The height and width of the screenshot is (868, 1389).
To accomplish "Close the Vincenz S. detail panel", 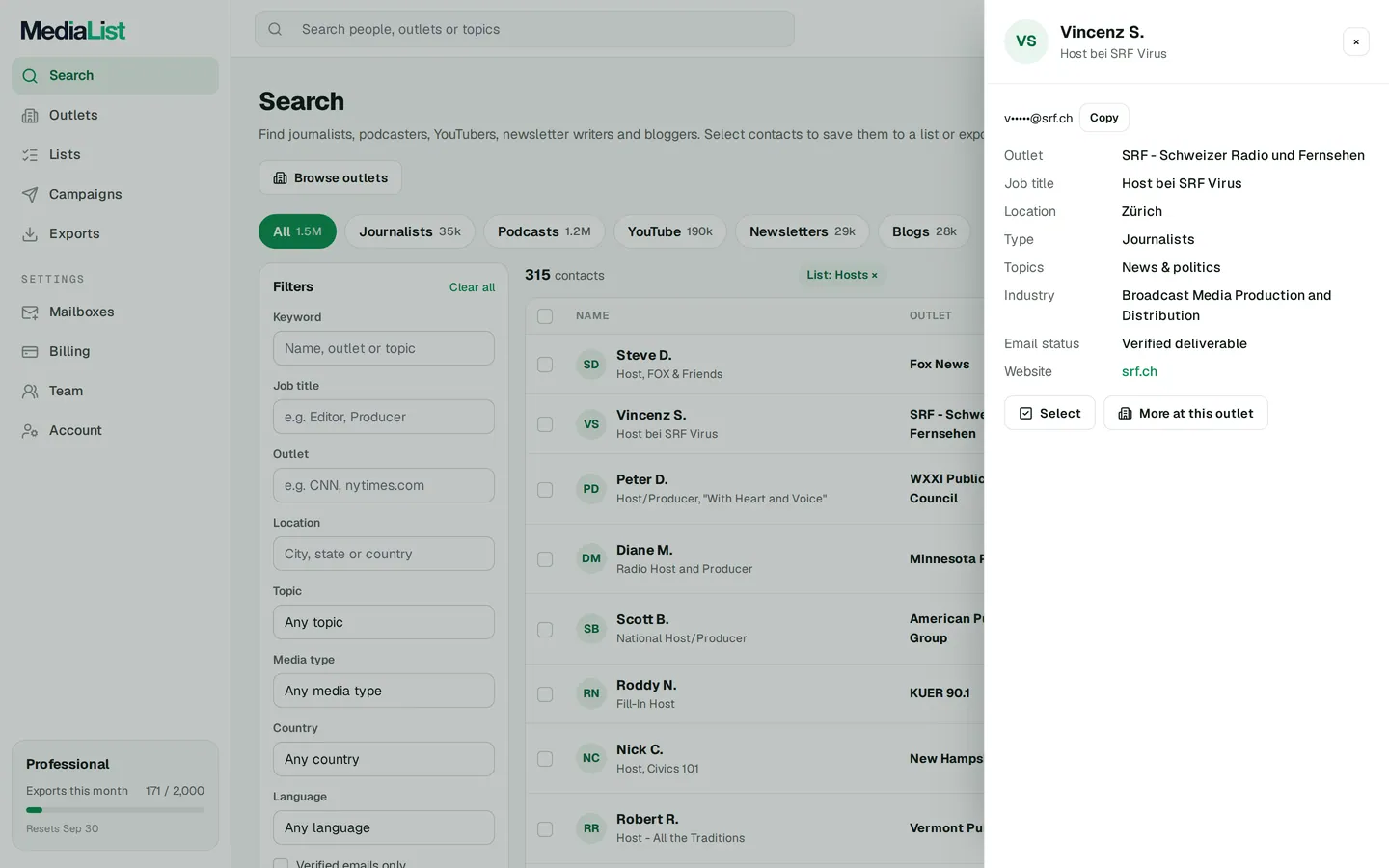I will click(x=1356, y=41).
